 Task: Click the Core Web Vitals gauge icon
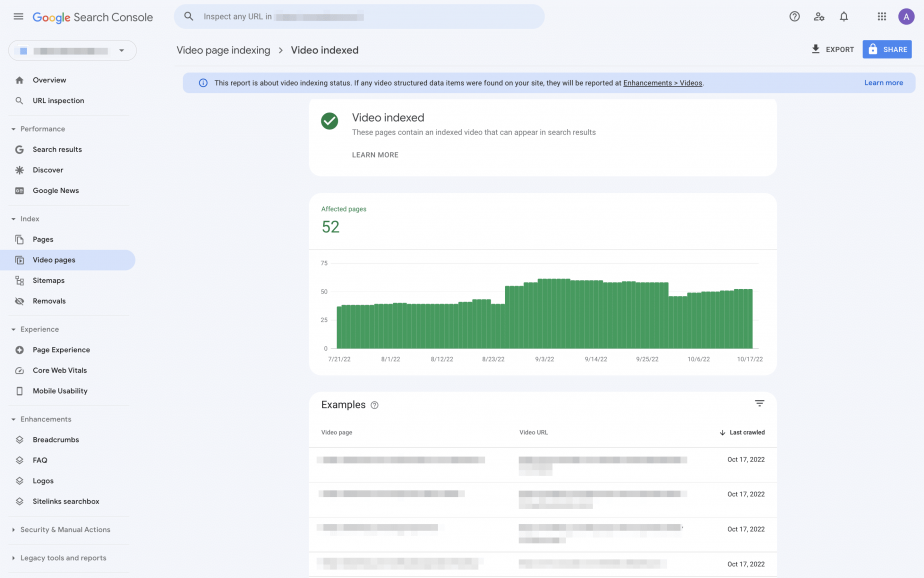pos(19,371)
